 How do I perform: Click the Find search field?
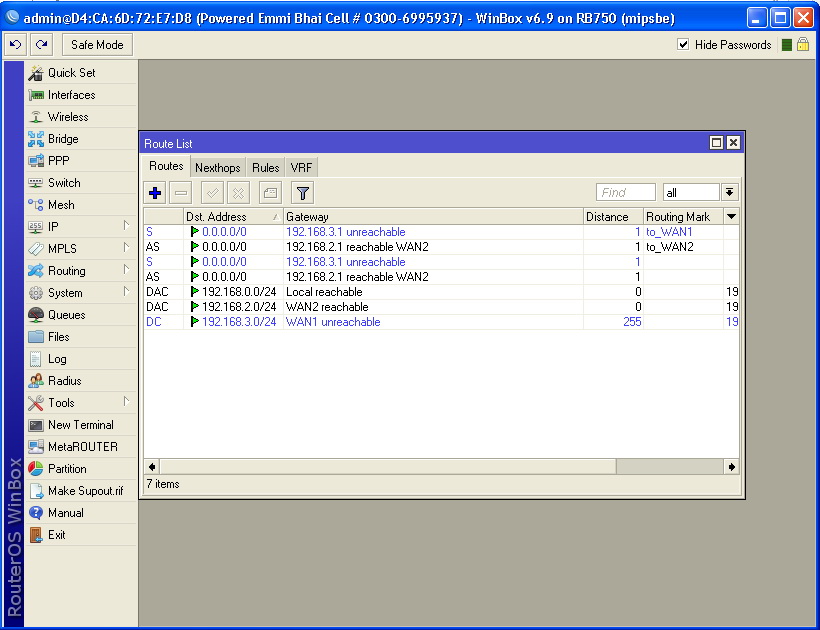tap(625, 192)
